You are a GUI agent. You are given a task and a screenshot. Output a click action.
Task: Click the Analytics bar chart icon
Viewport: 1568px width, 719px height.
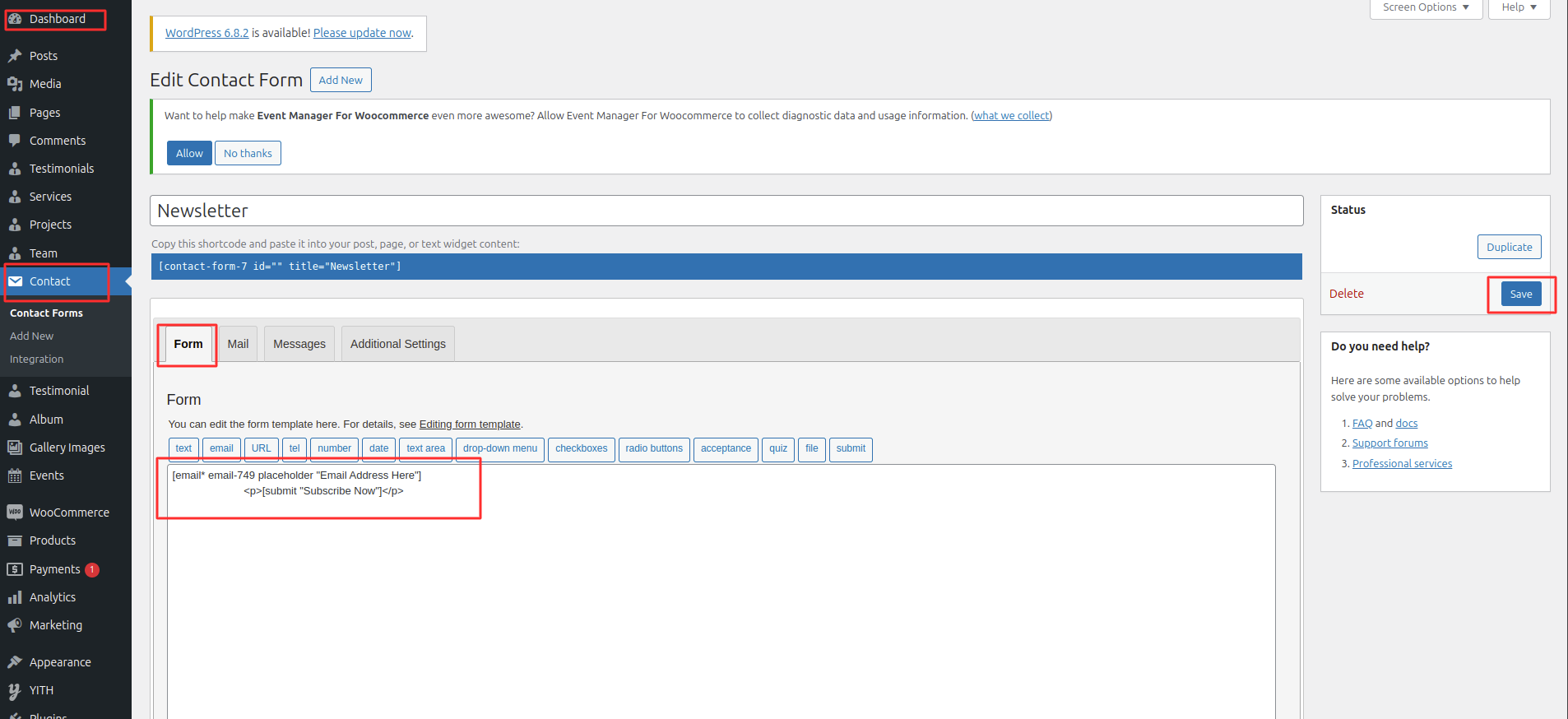15,597
